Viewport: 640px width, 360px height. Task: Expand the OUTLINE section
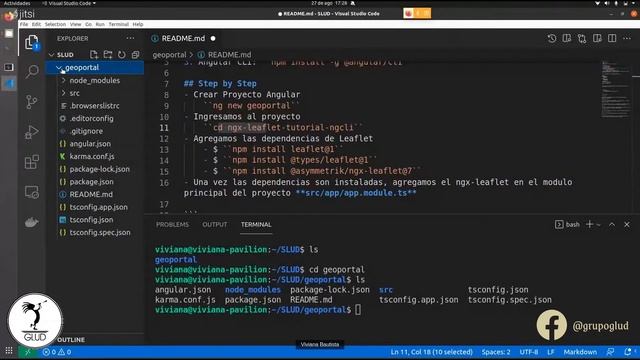click(x=71, y=340)
